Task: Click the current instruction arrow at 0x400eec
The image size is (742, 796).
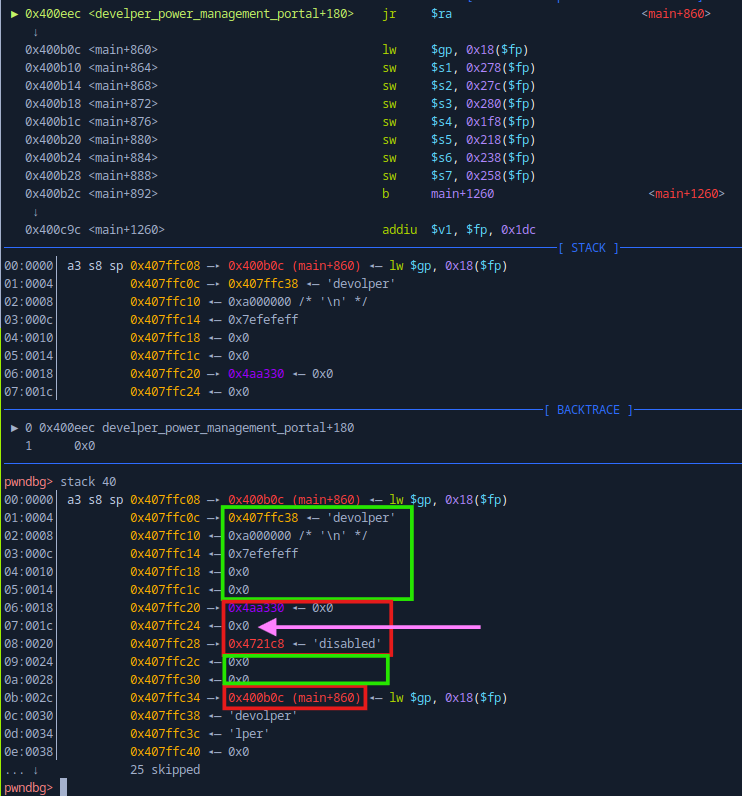Action: pos(12,14)
